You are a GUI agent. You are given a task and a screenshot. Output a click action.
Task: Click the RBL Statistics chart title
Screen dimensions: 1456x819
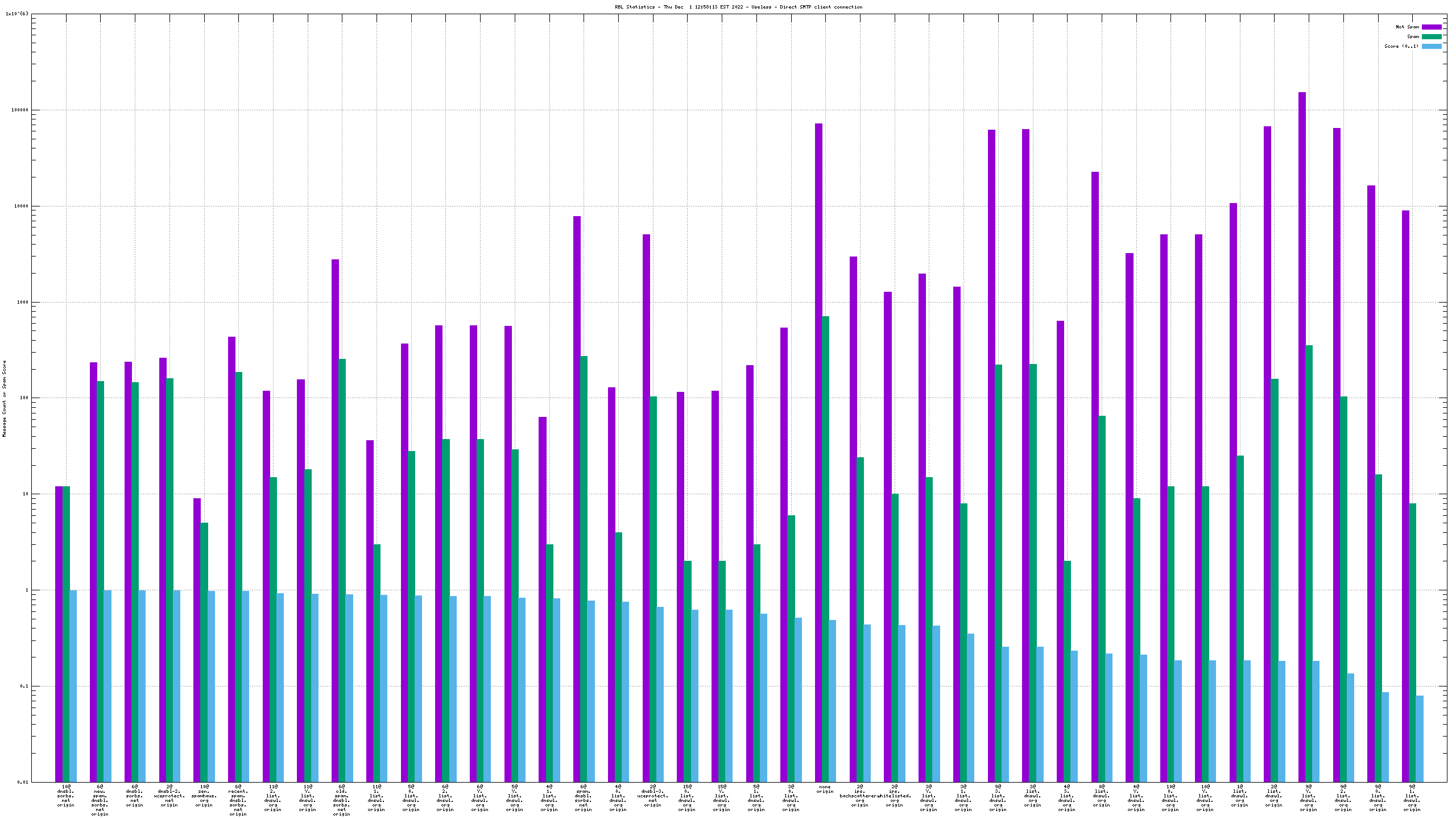pos(738,7)
